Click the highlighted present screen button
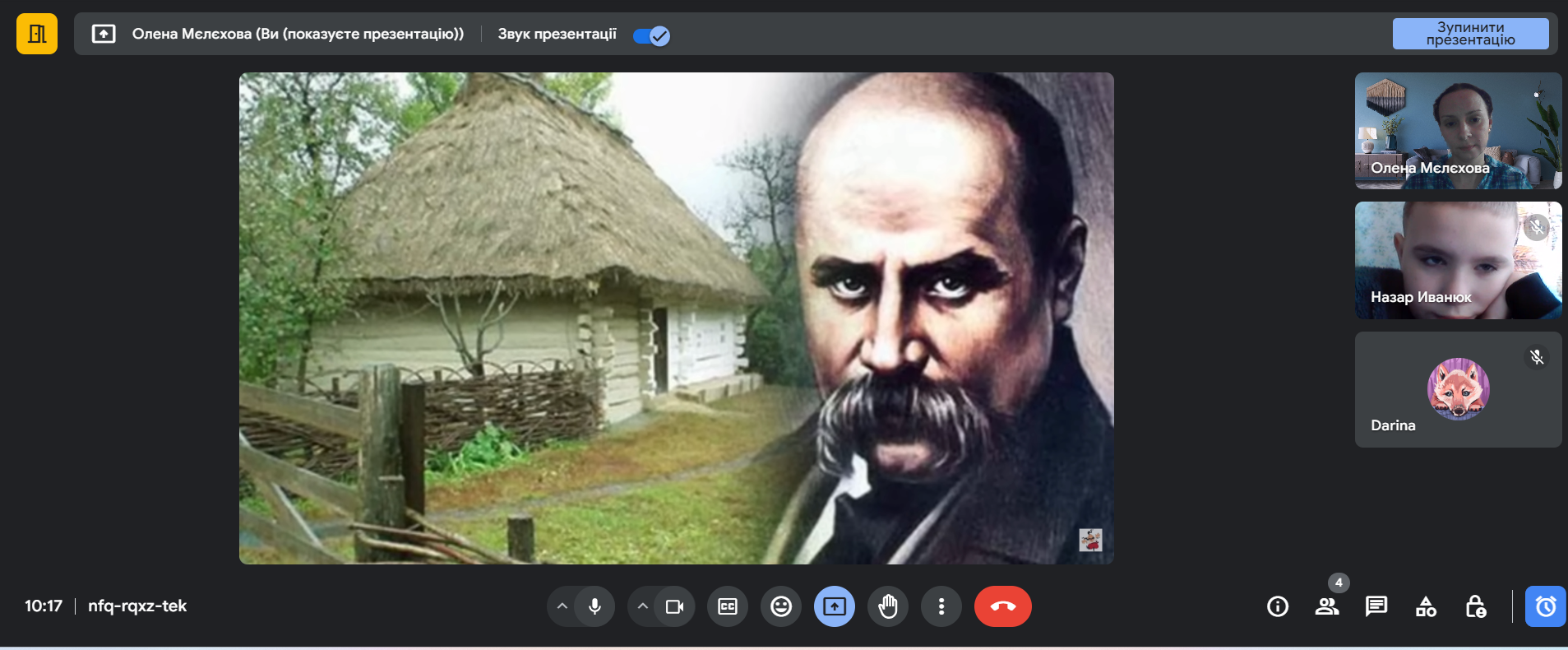 pos(835,606)
